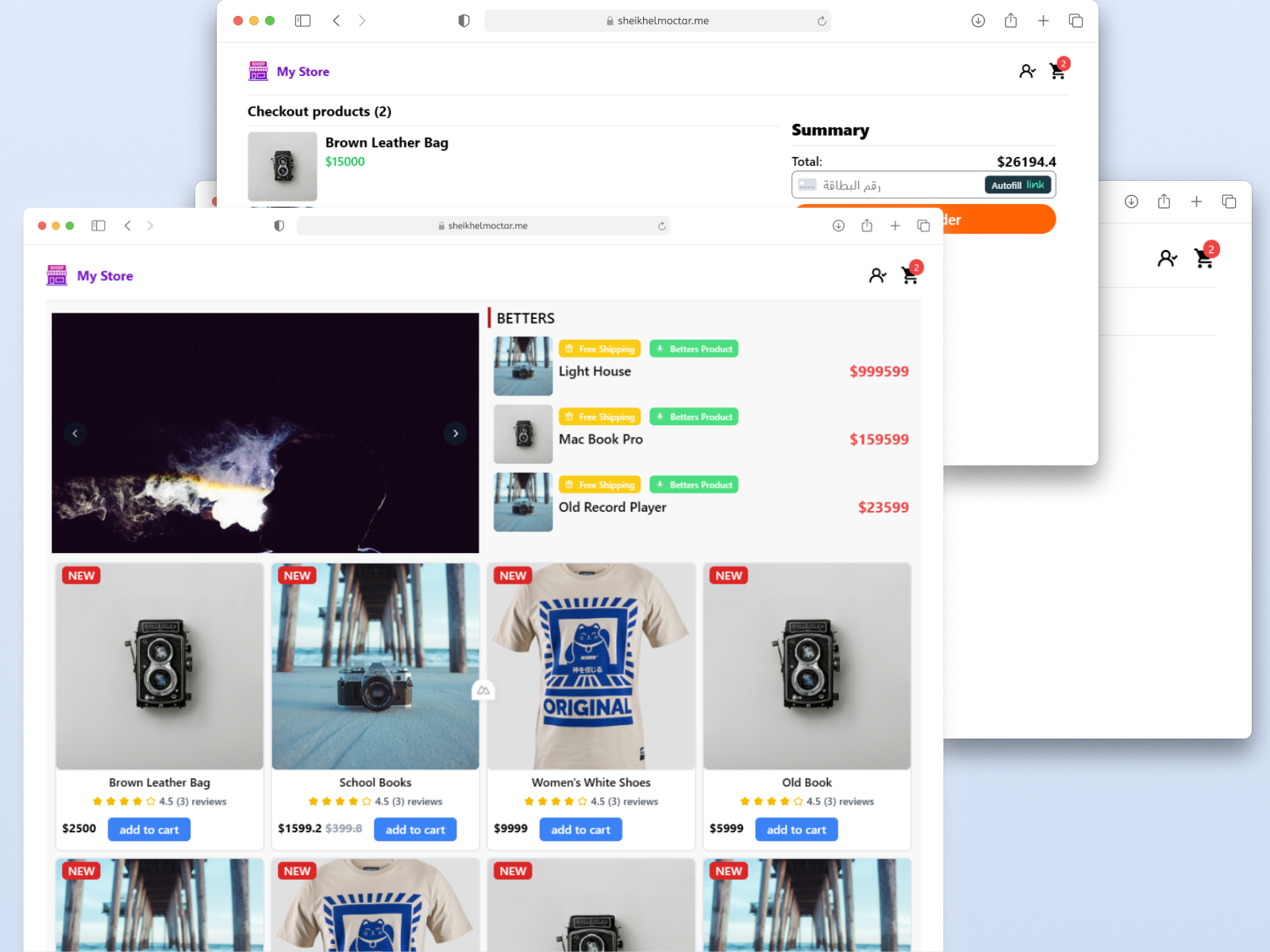This screenshot has height=952, width=1270.
Task: Add Women's White Shoes to cart
Action: (x=581, y=829)
